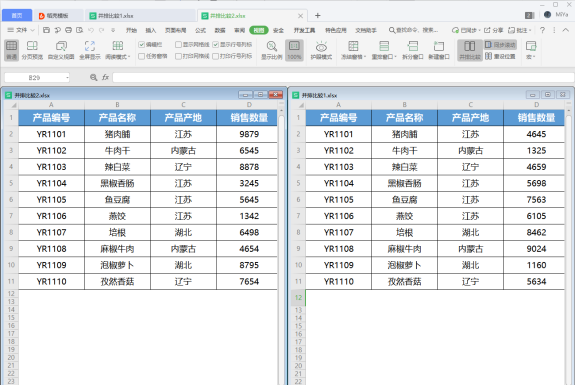Click the 重设位置 reset position button
This screenshot has height=386, width=576.
(500, 56)
